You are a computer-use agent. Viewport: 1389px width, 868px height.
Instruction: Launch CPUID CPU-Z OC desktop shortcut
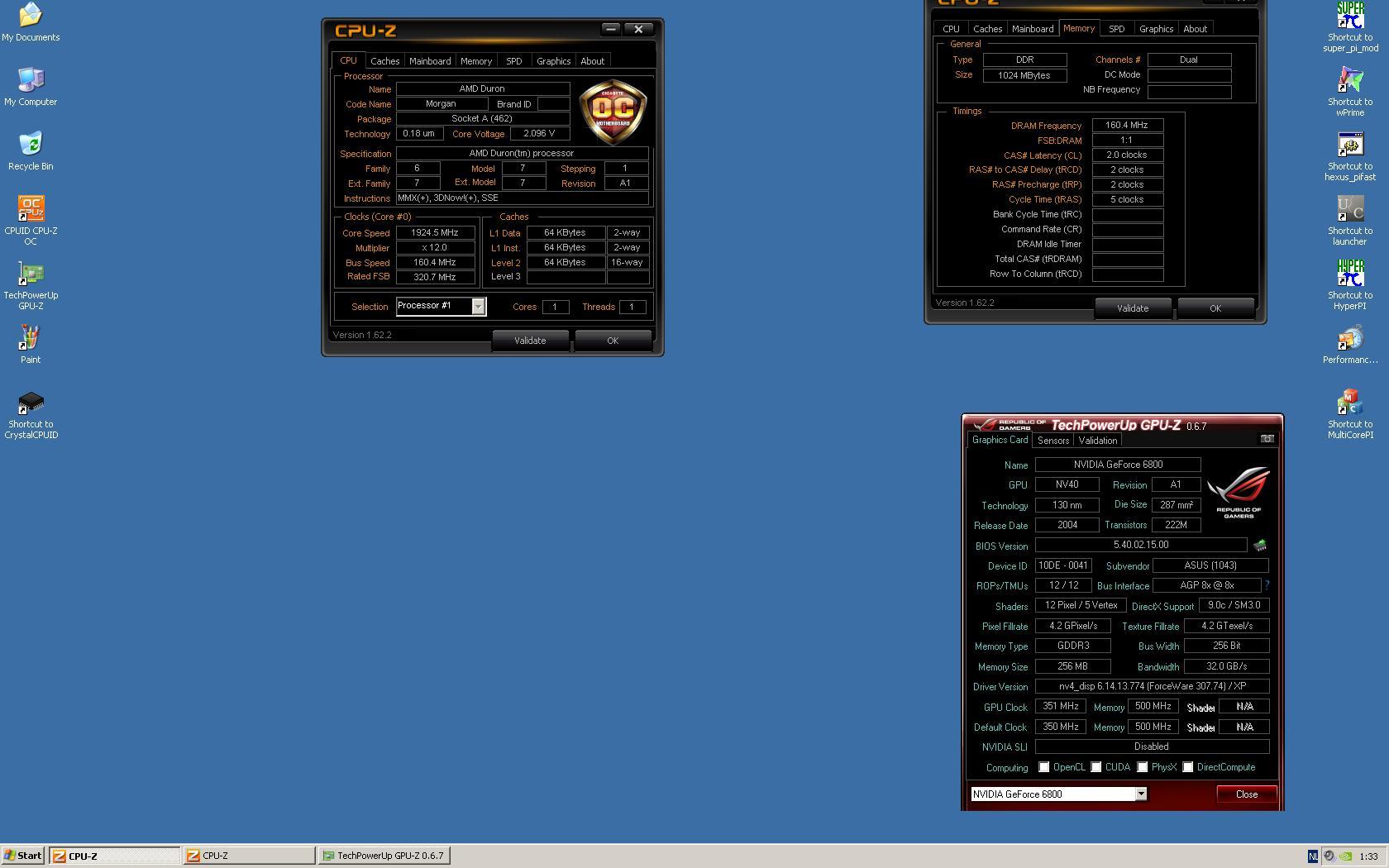tap(31, 221)
